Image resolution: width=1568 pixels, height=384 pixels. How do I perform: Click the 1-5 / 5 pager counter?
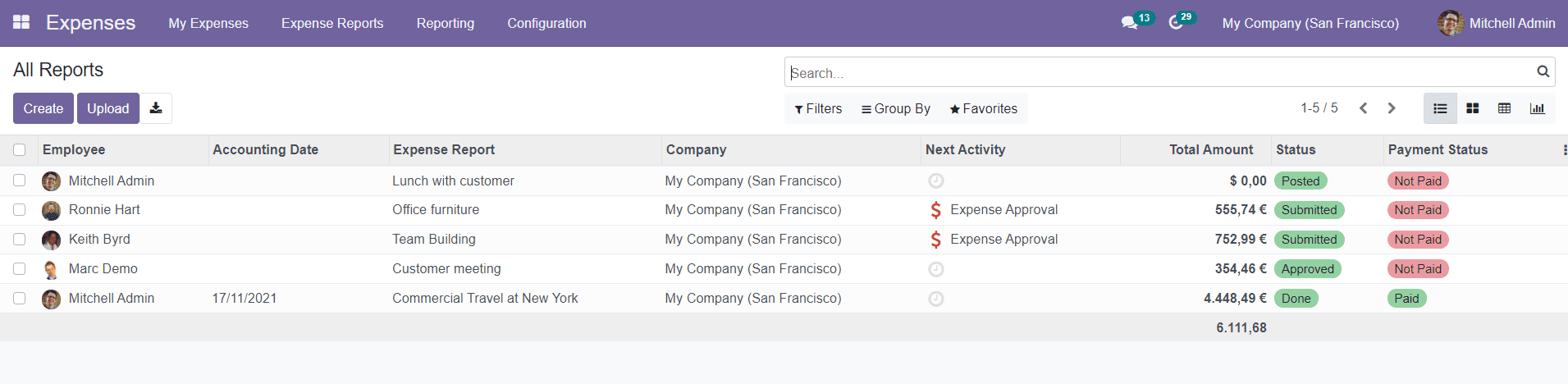(x=1319, y=108)
